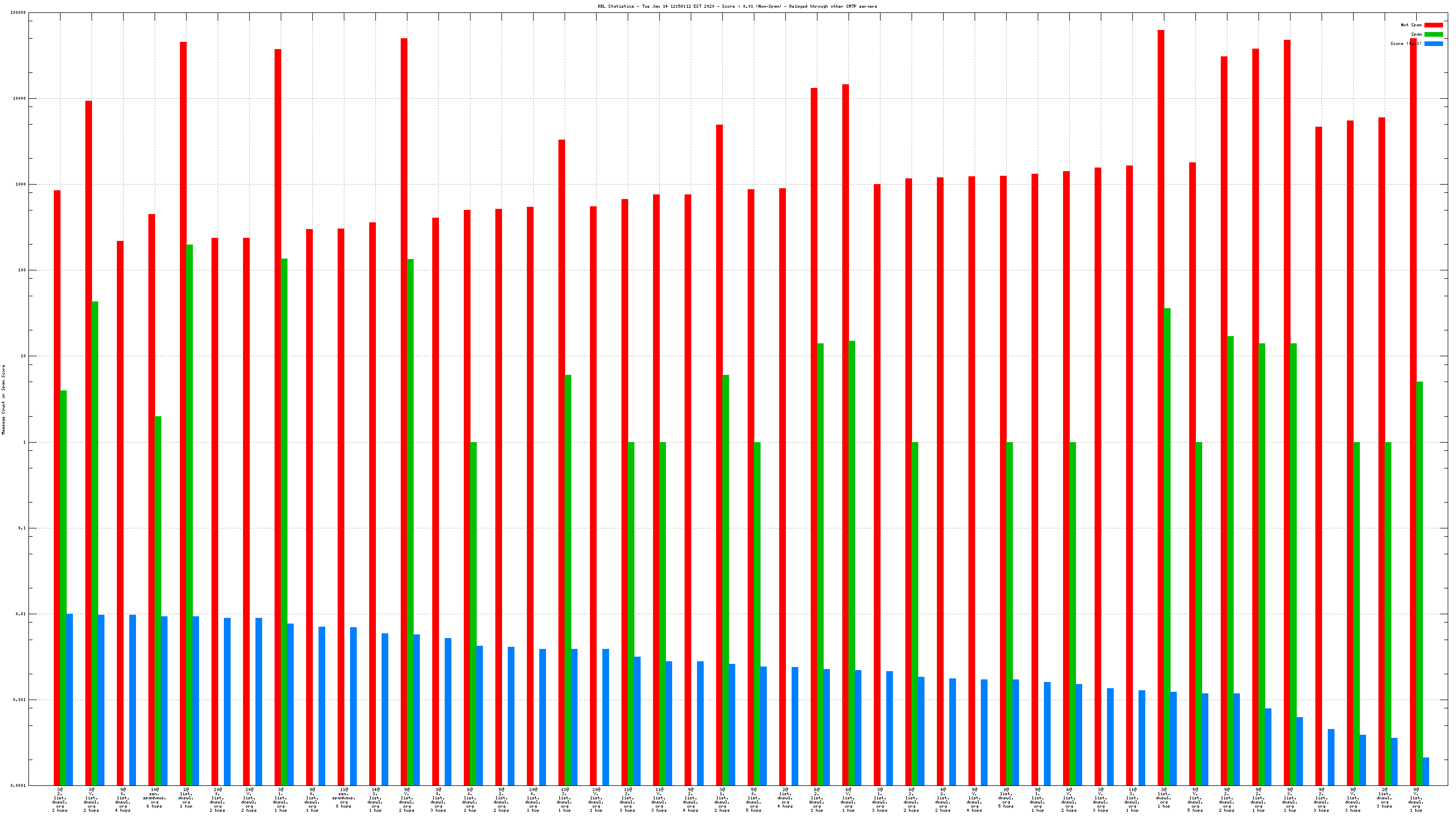The width and height of the screenshot is (1456, 819).
Task: Click the 10000 y-axis tick label
Action: (x=19, y=98)
